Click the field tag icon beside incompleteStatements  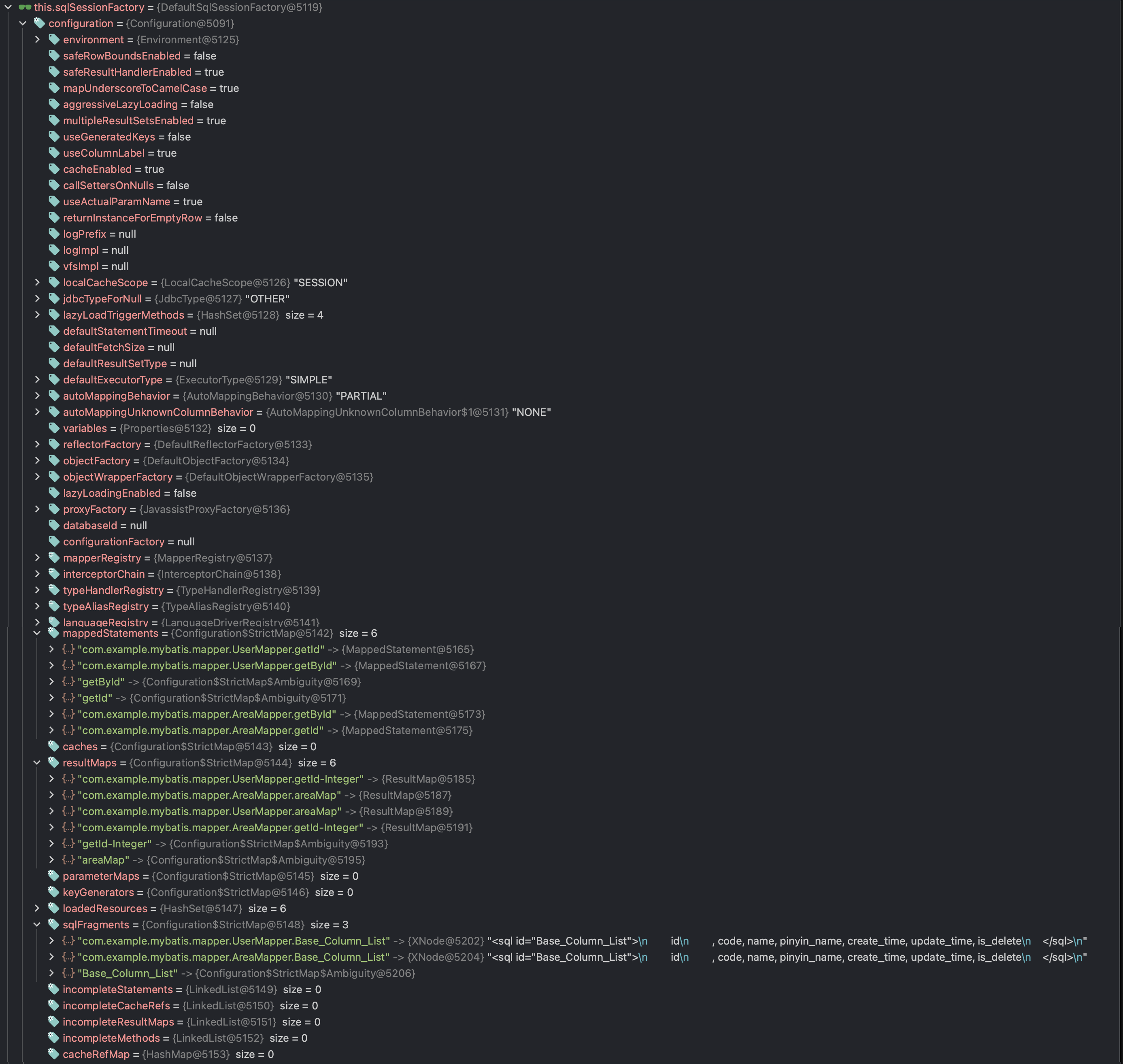pos(54,989)
